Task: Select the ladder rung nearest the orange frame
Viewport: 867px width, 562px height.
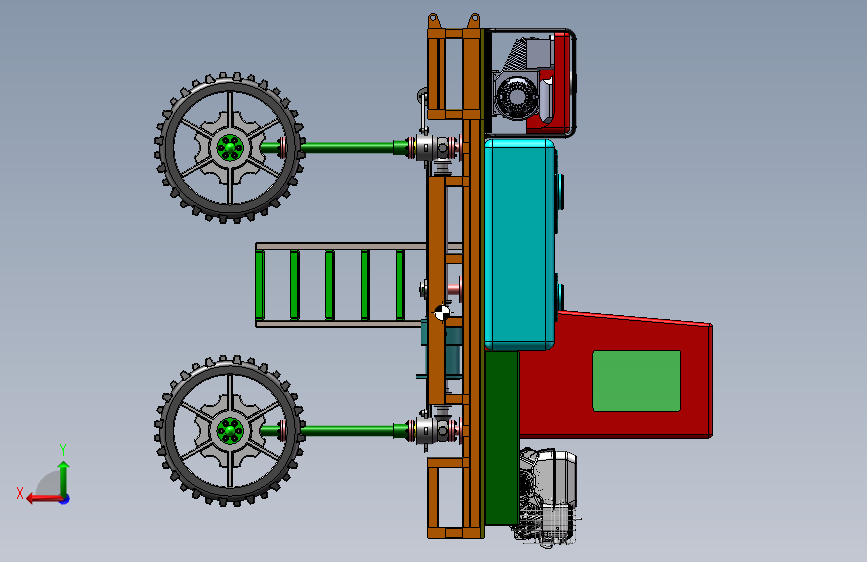Action: click(x=400, y=285)
